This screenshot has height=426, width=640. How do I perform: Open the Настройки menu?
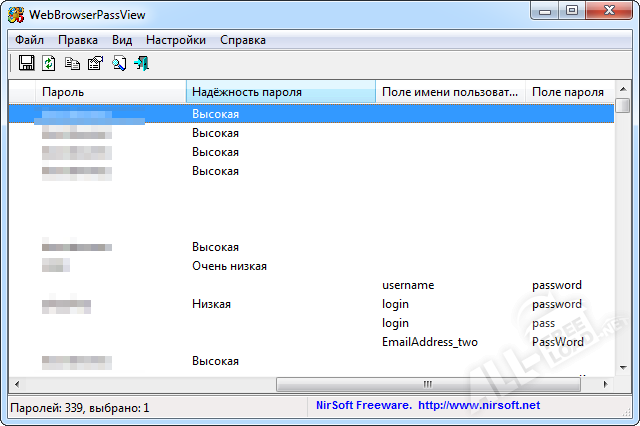[176, 40]
